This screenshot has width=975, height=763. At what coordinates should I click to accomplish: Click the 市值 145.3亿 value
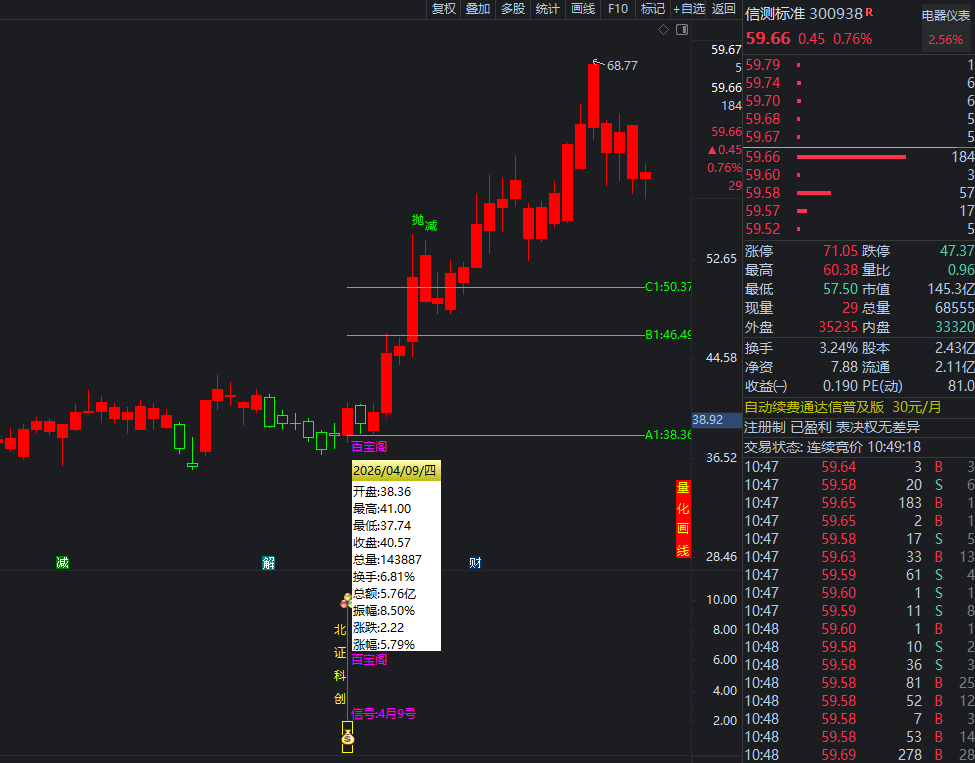[951, 289]
